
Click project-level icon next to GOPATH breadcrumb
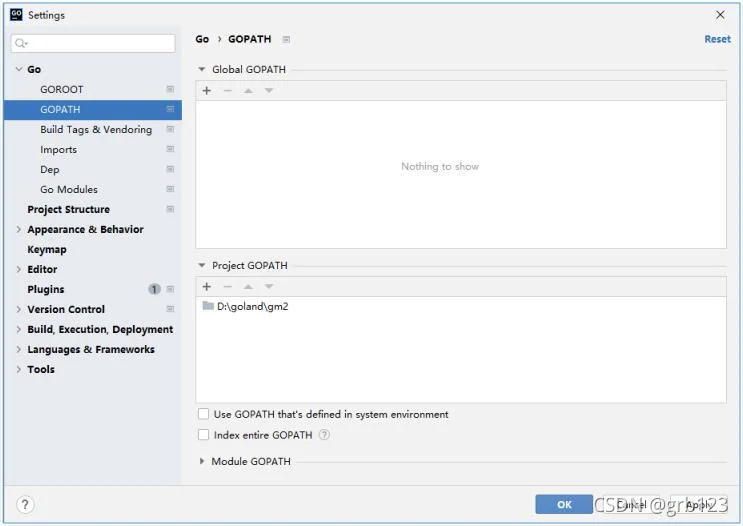point(286,39)
